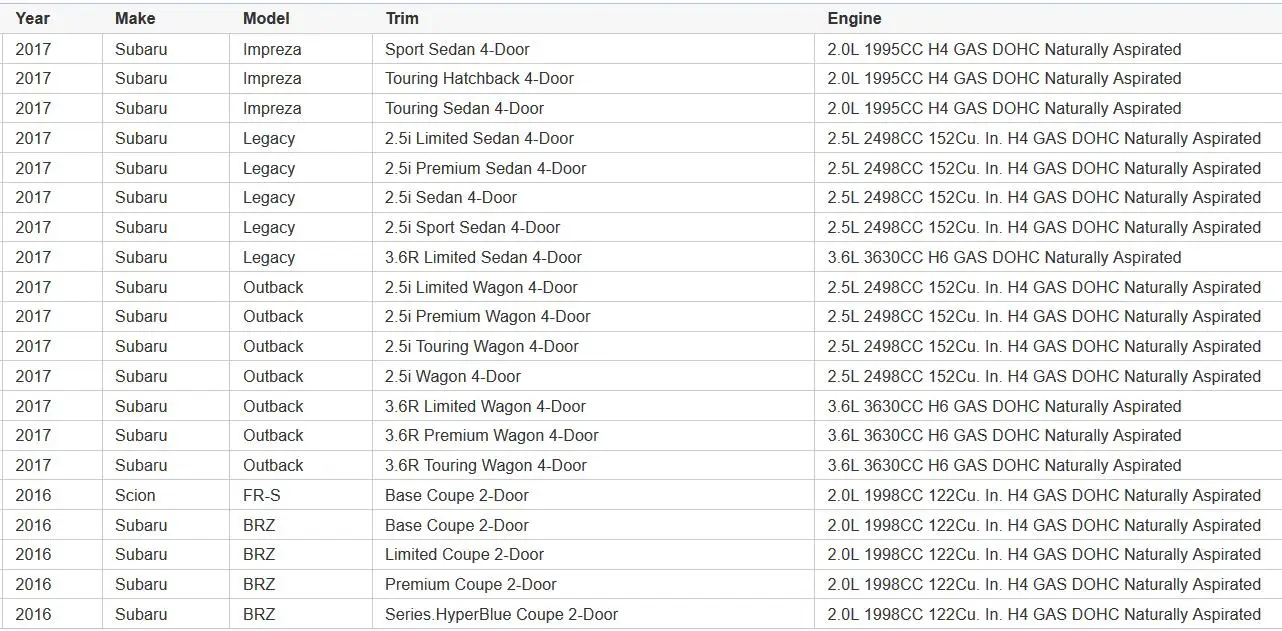1282x631 pixels.
Task: Click the Year column header
Action: [x=51, y=19]
